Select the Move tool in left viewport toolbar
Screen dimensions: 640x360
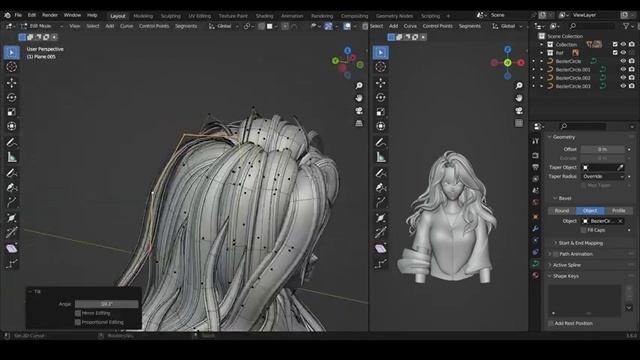point(11,83)
